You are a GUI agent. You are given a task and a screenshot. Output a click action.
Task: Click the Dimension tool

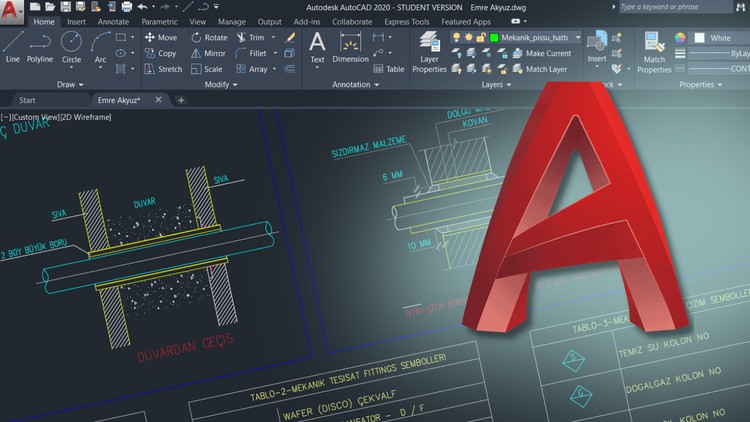click(350, 46)
